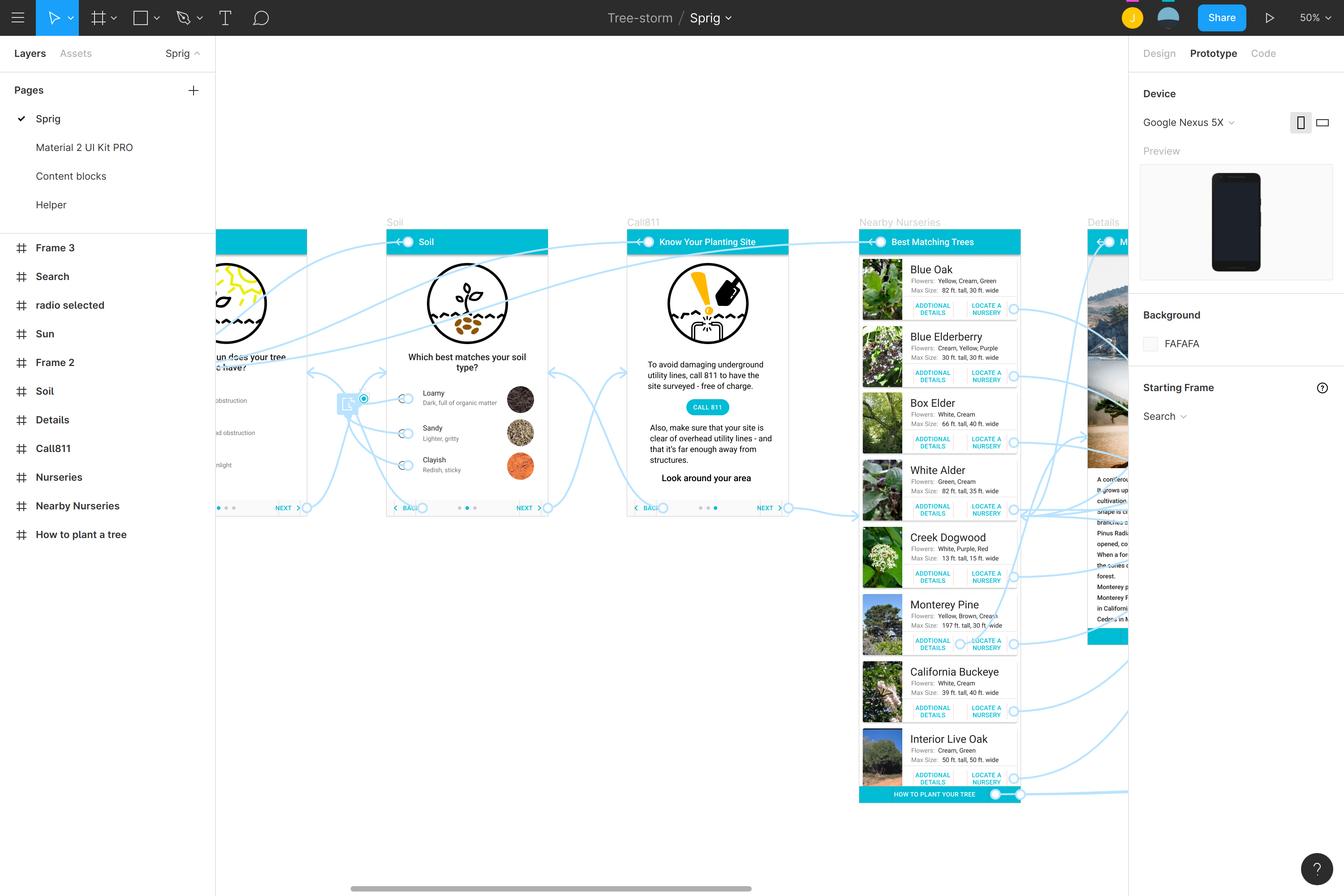Image resolution: width=1344 pixels, height=896 pixels.
Task: Switch to the Assets tab
Action: (x=75, y=53)
